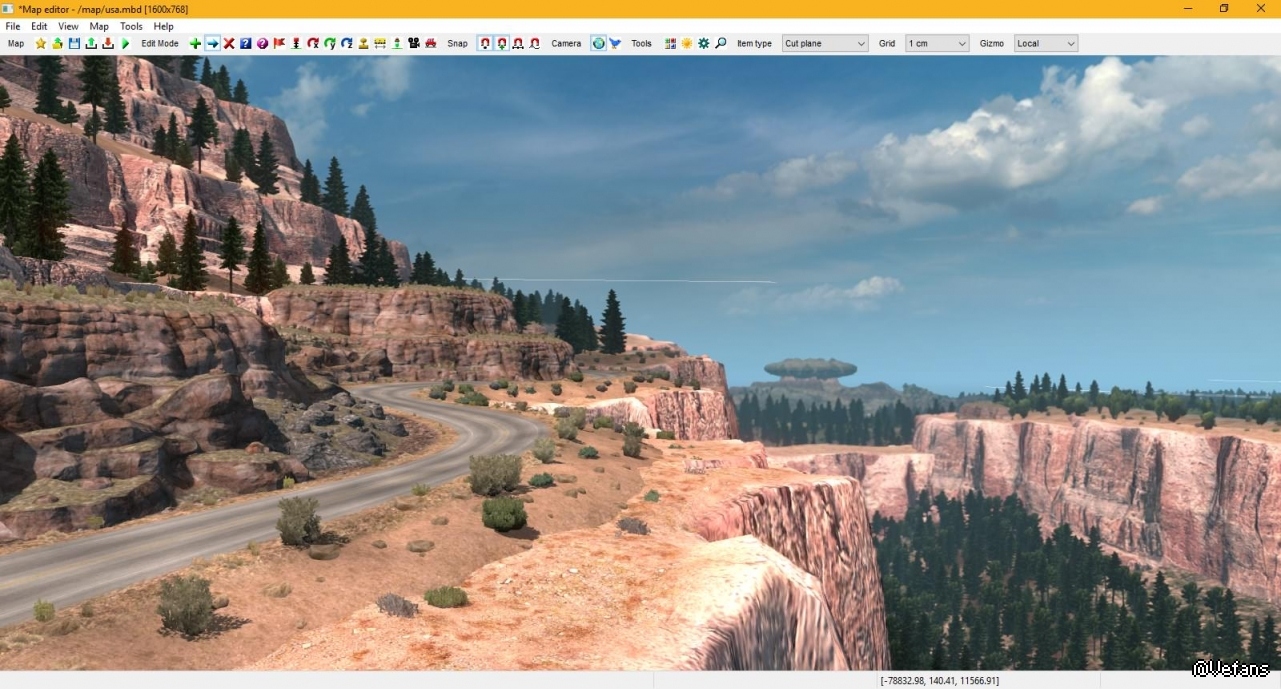Select the red X delete item tool
The image size is (1281, 689).
(229, 44)
